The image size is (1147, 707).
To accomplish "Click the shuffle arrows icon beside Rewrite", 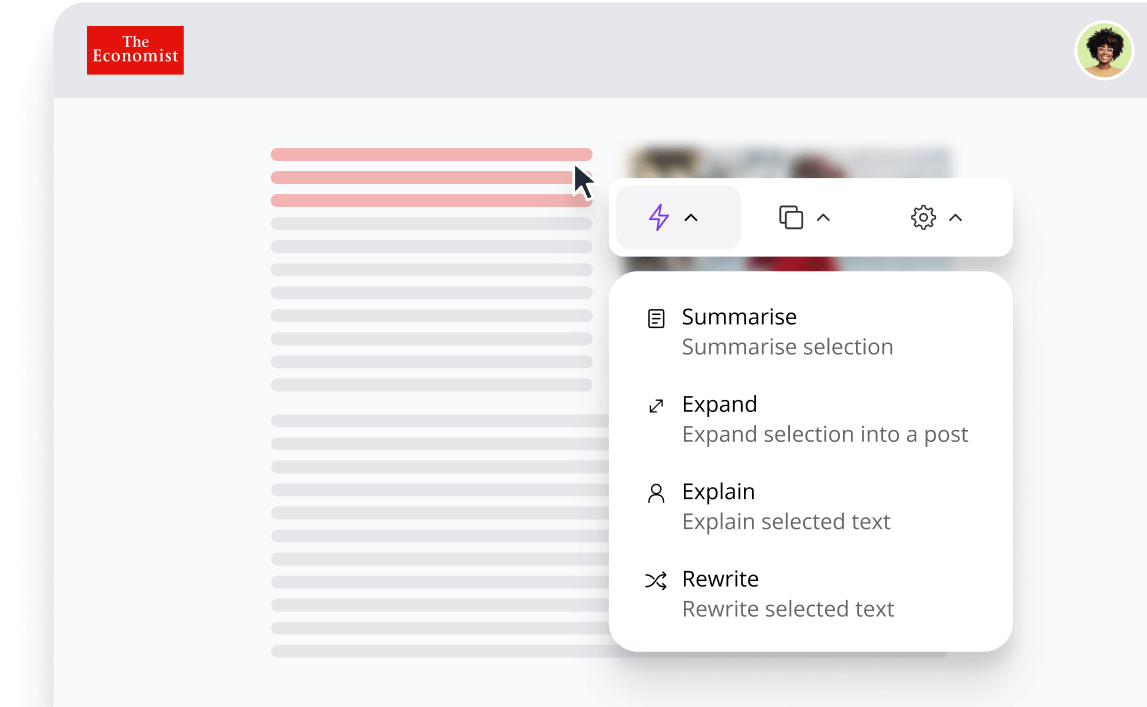I will coord(656,580).
